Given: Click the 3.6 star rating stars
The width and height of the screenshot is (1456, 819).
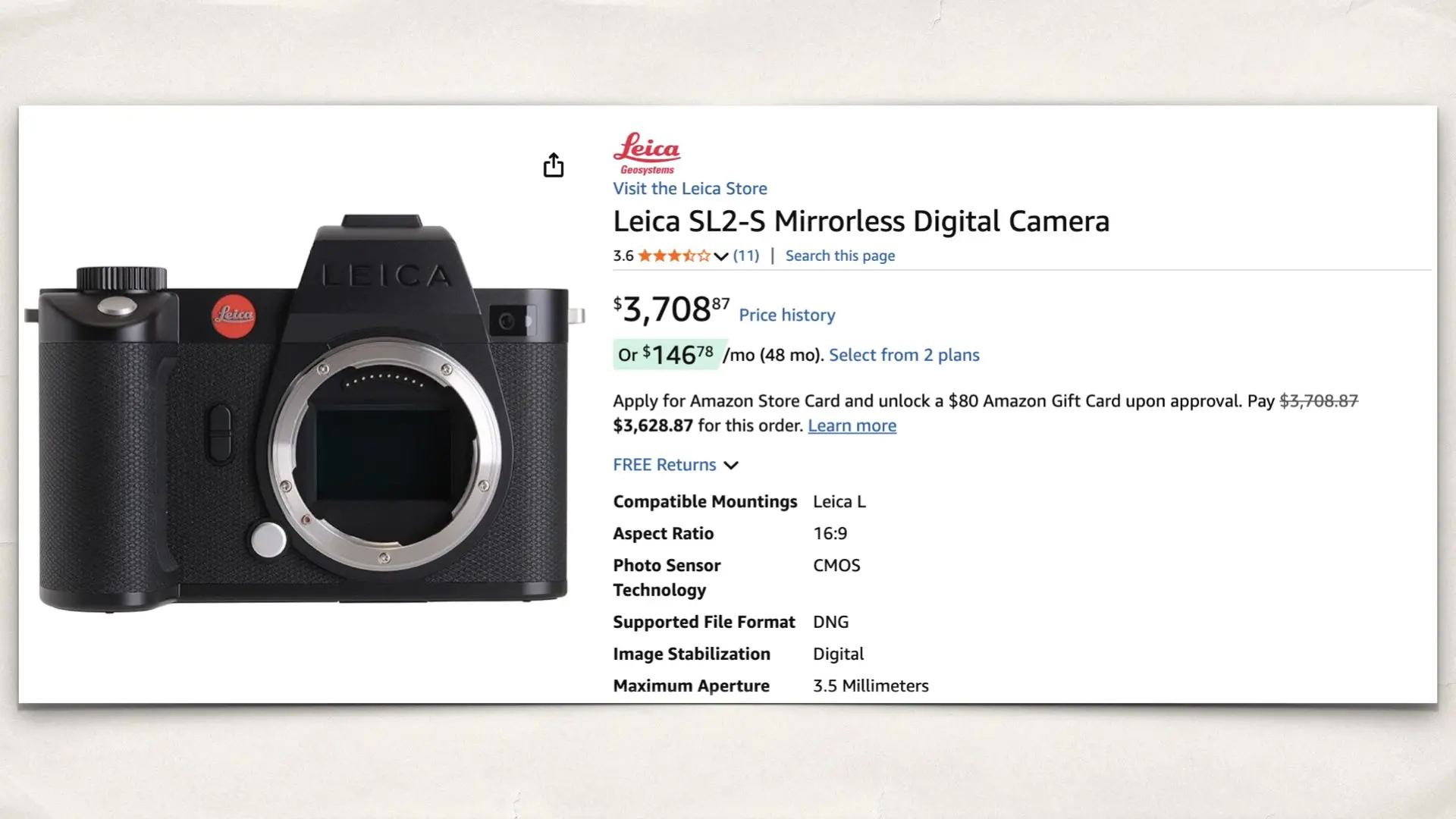Looking at the screenshot, I should pos(673,256).
